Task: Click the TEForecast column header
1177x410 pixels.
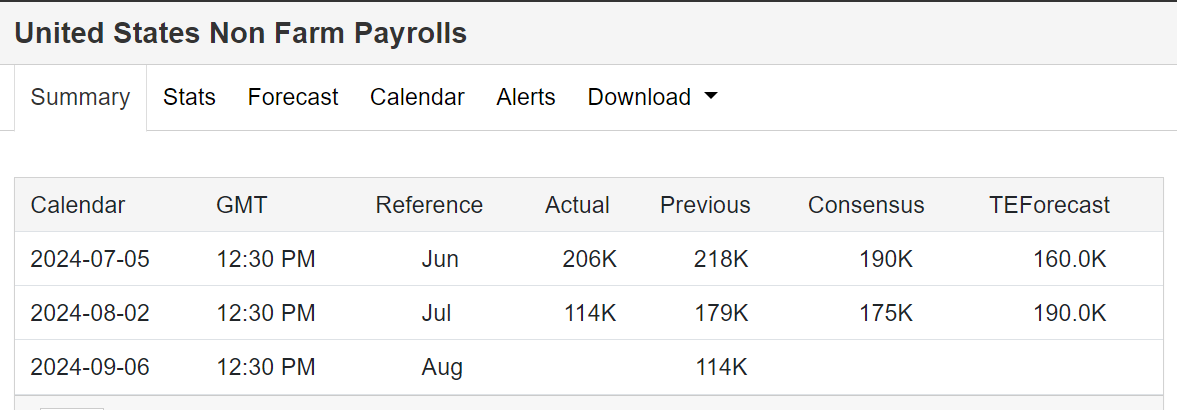Action: tap(1049, 205)
